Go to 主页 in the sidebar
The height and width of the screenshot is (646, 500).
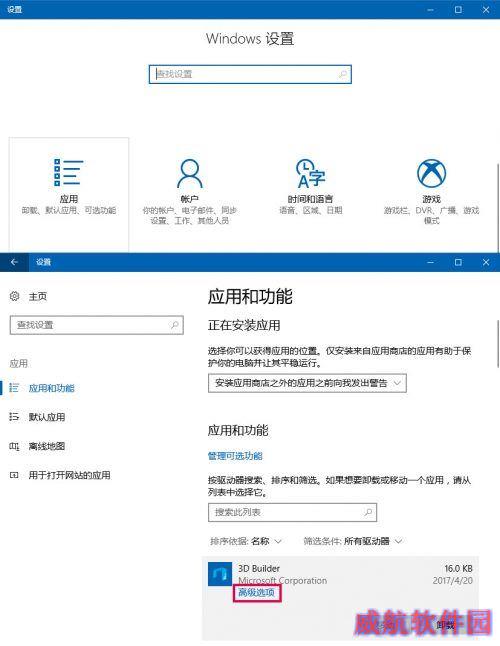(x=37, y=296)
